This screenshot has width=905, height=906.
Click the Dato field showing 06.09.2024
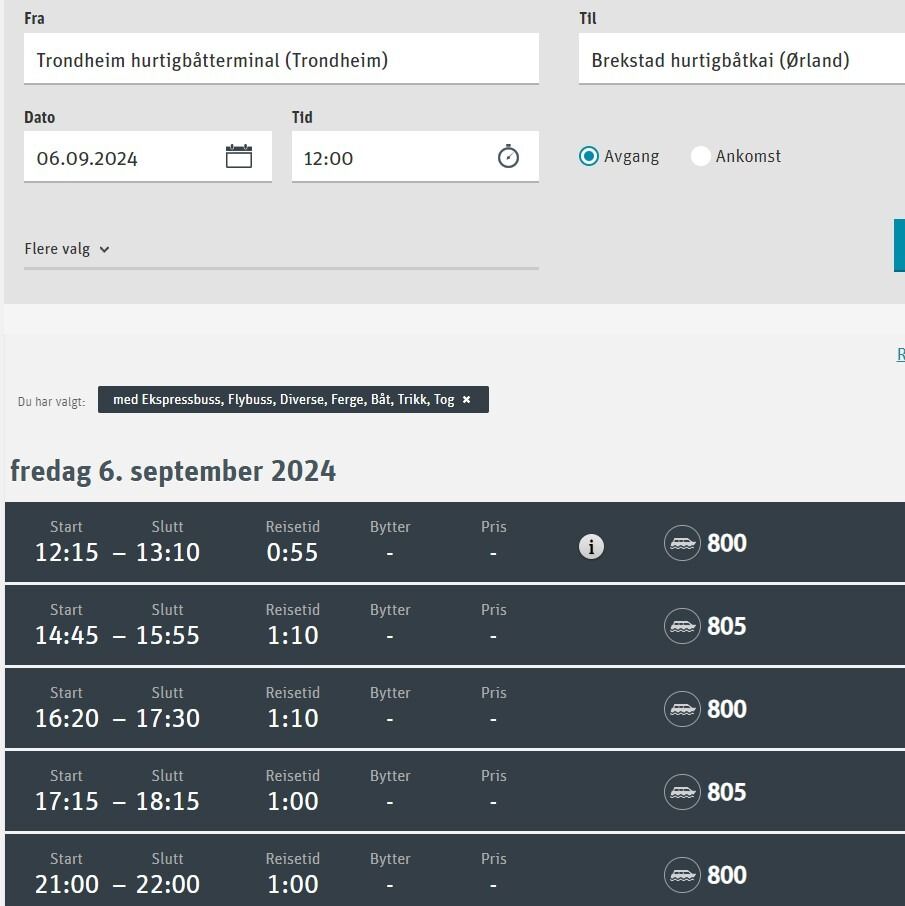tap(148, 157)
